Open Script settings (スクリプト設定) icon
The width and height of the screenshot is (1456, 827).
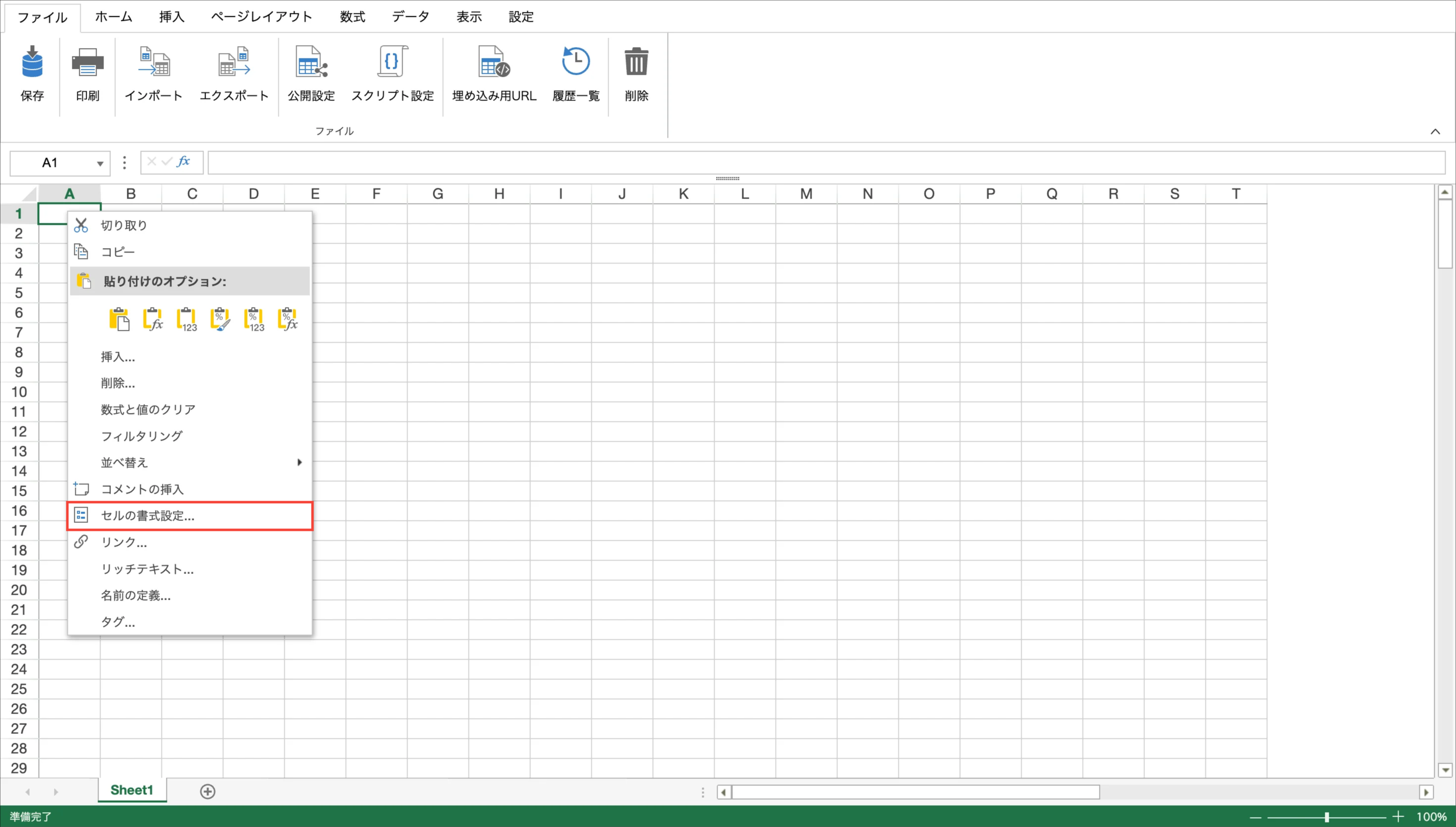[x=392, y=62]
